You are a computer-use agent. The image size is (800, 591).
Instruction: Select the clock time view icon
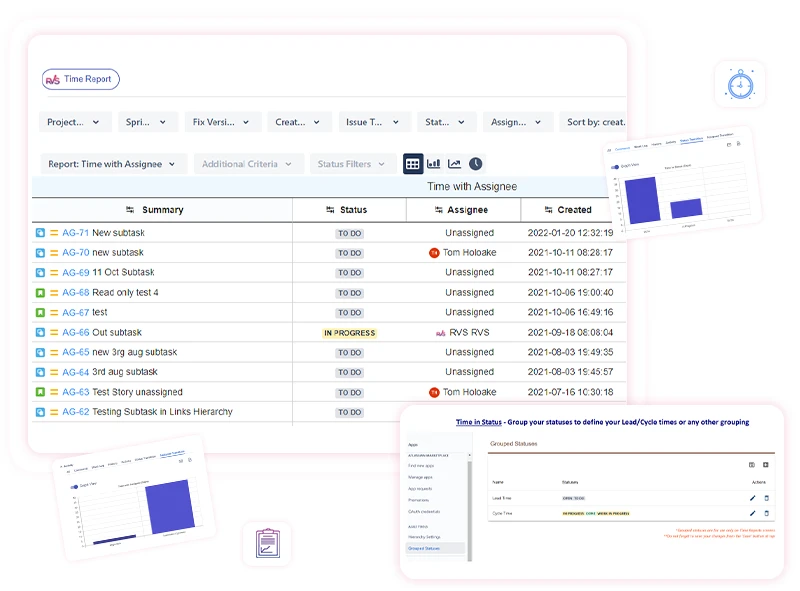point(474,164)
